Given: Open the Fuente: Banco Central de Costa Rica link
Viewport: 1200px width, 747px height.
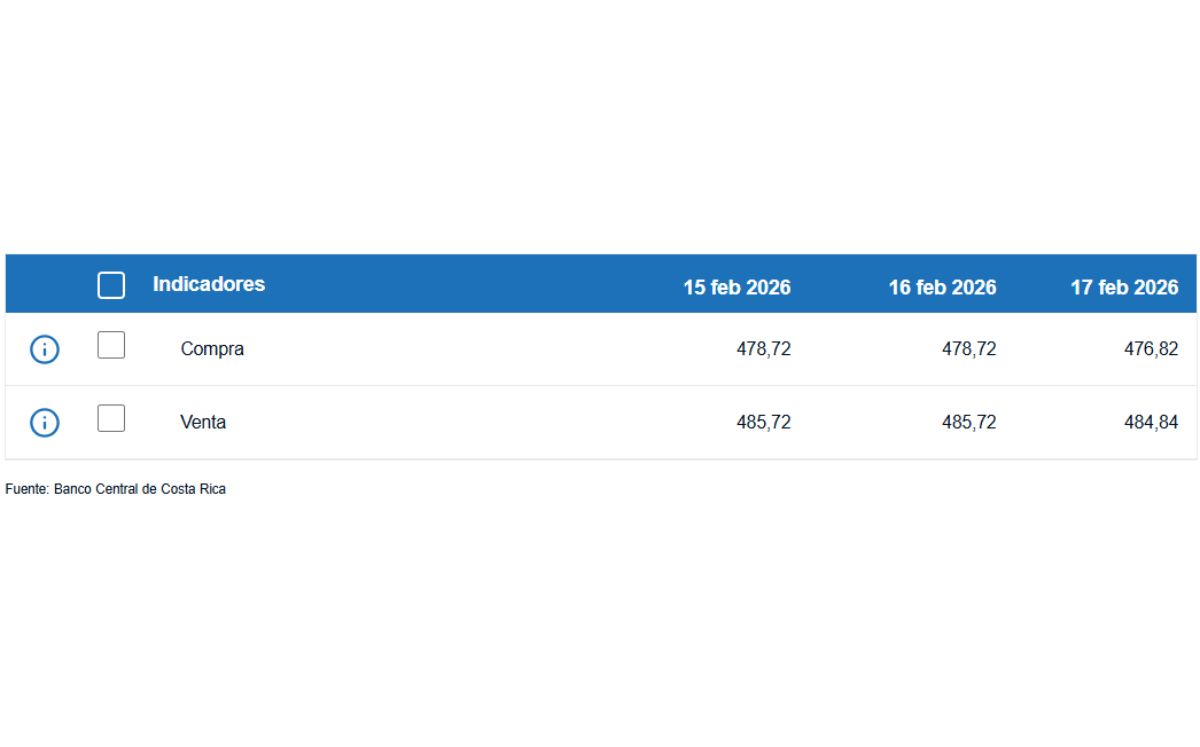Looking at the screenshot, I should point(116,489).
